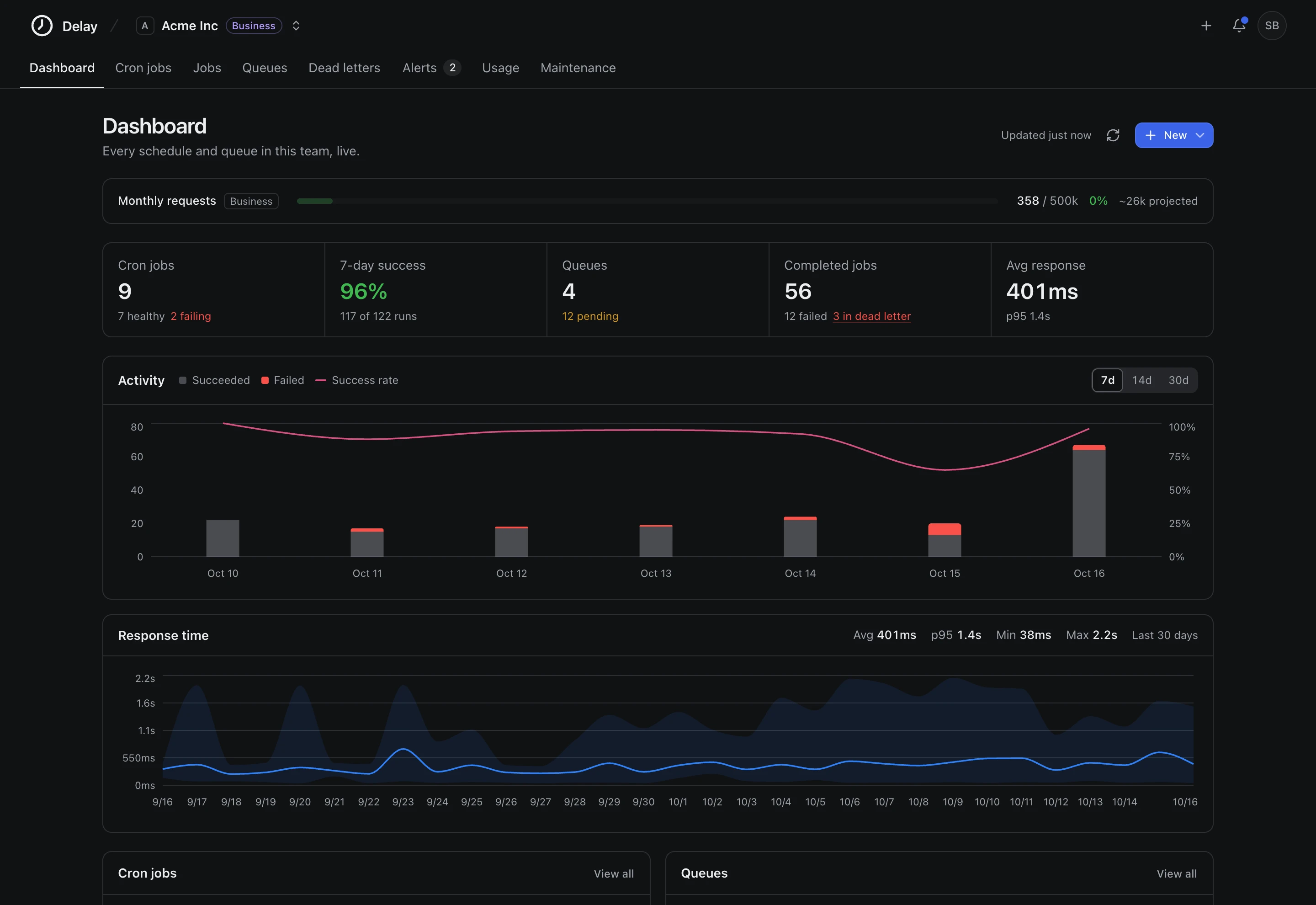Click 'Max 2.2s' response time stat
1316x905 pixels.
(1091, 635)
